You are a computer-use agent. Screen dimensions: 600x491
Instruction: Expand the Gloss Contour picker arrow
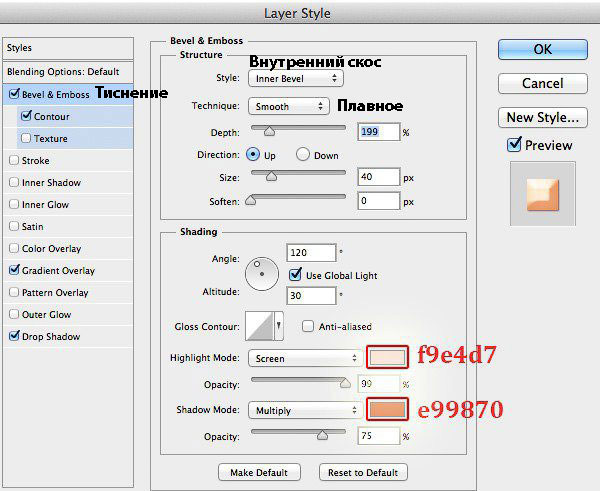(x=279, y=326)
